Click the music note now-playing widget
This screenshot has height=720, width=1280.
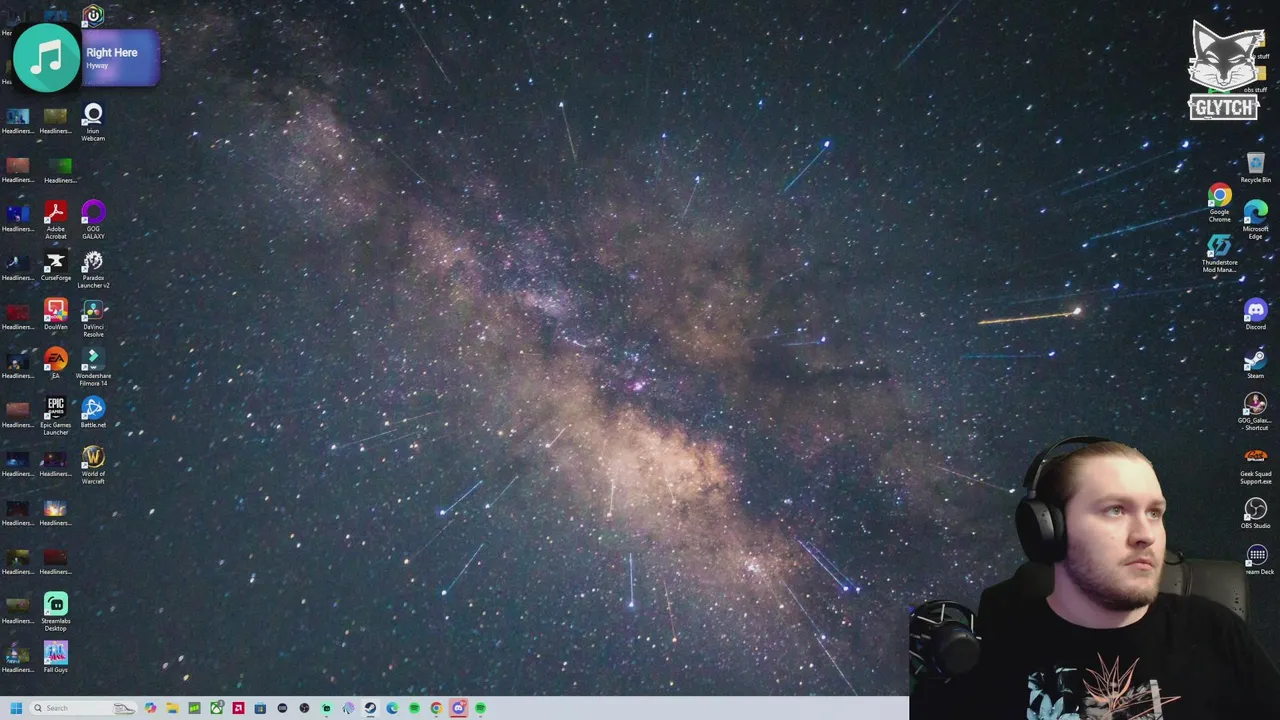pyautogui.click(x=46, y=59)
